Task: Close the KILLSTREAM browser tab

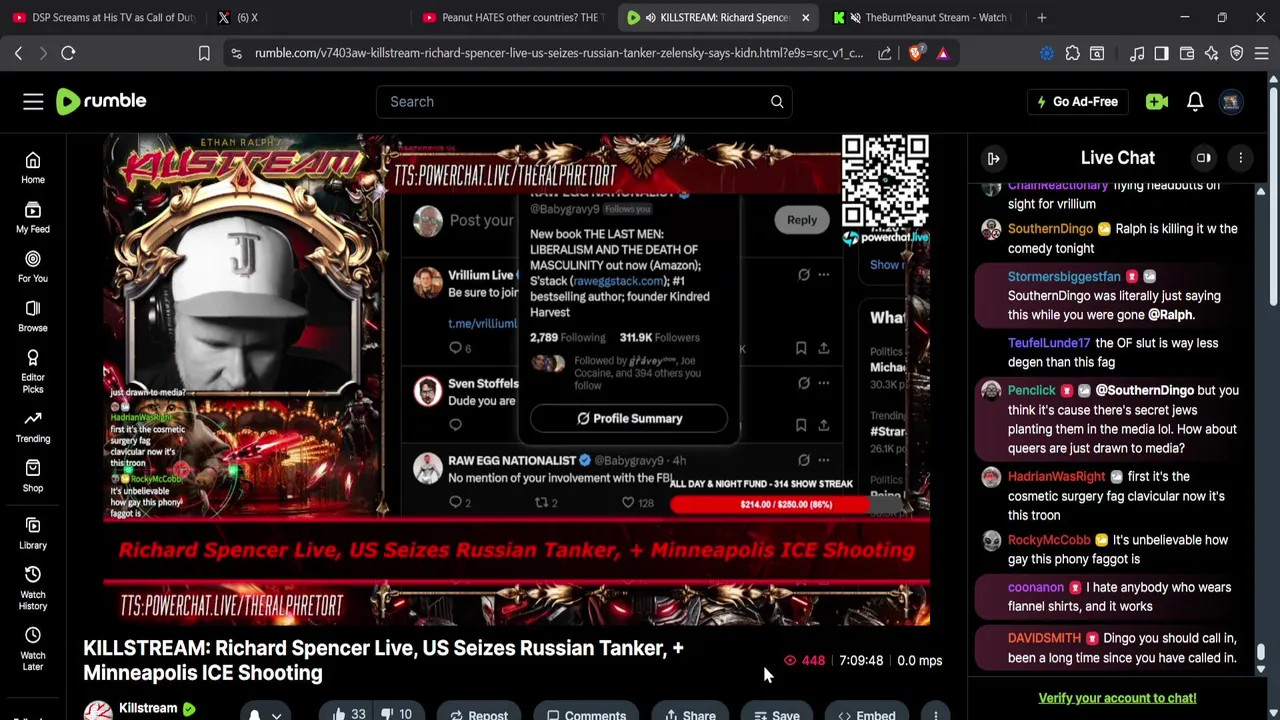Action: coord(806,17)
